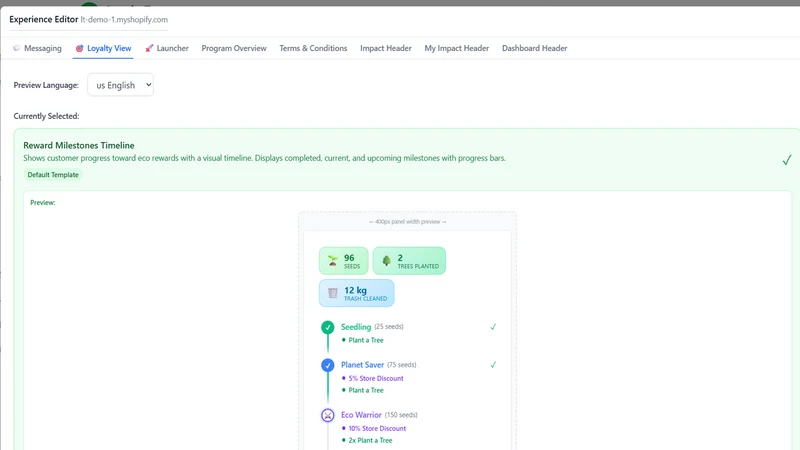Click the 2 Trees Planted stat badge

click(409, 261)
